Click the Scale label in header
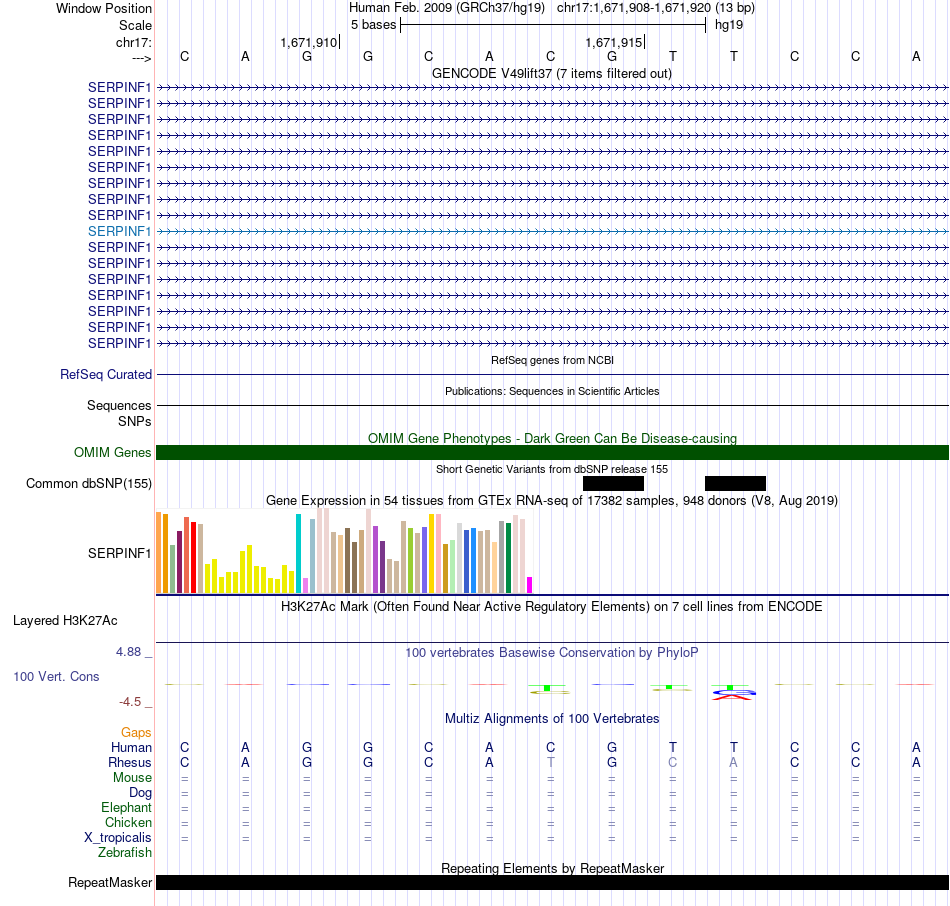This screenshot has width=950, height=906. coord(136,25)
